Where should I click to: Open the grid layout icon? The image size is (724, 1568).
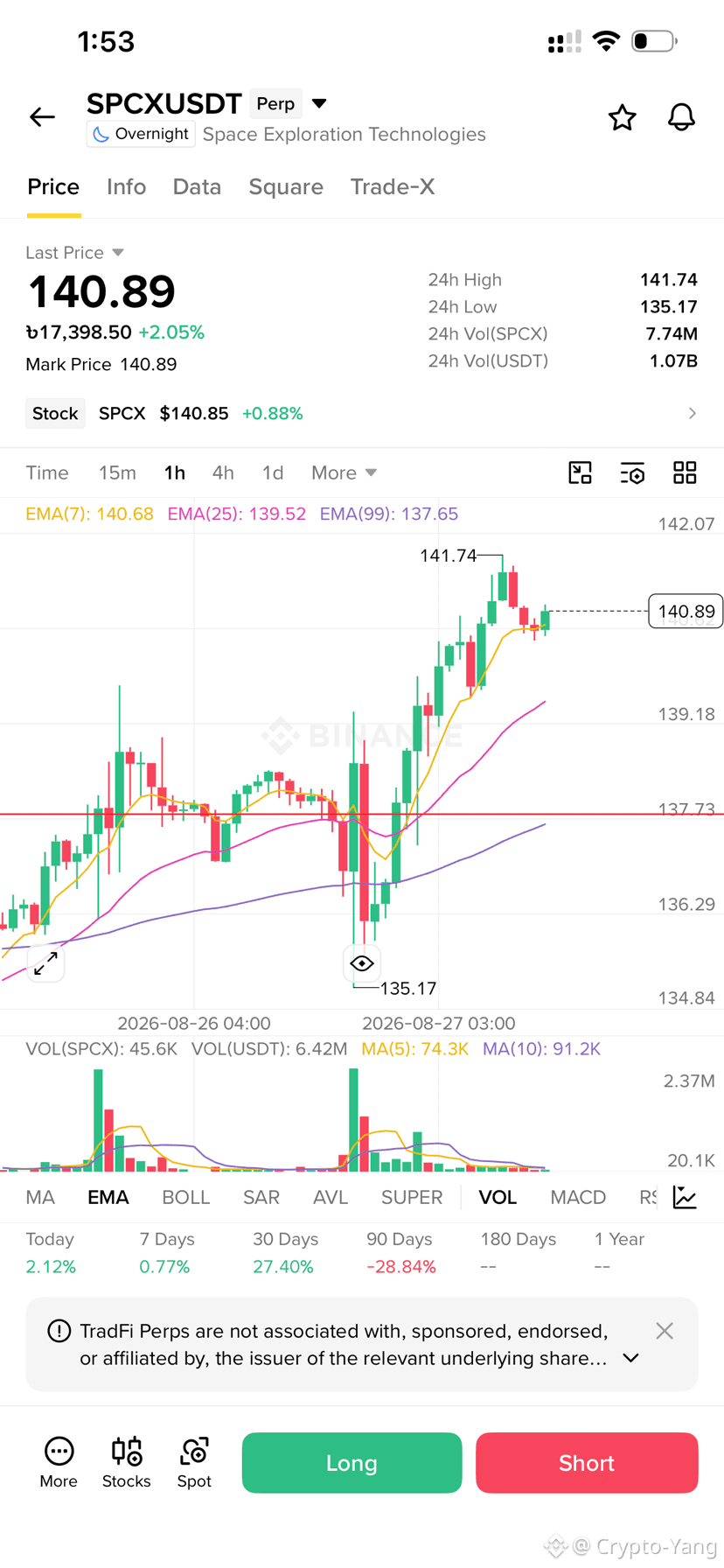point(685,472)
